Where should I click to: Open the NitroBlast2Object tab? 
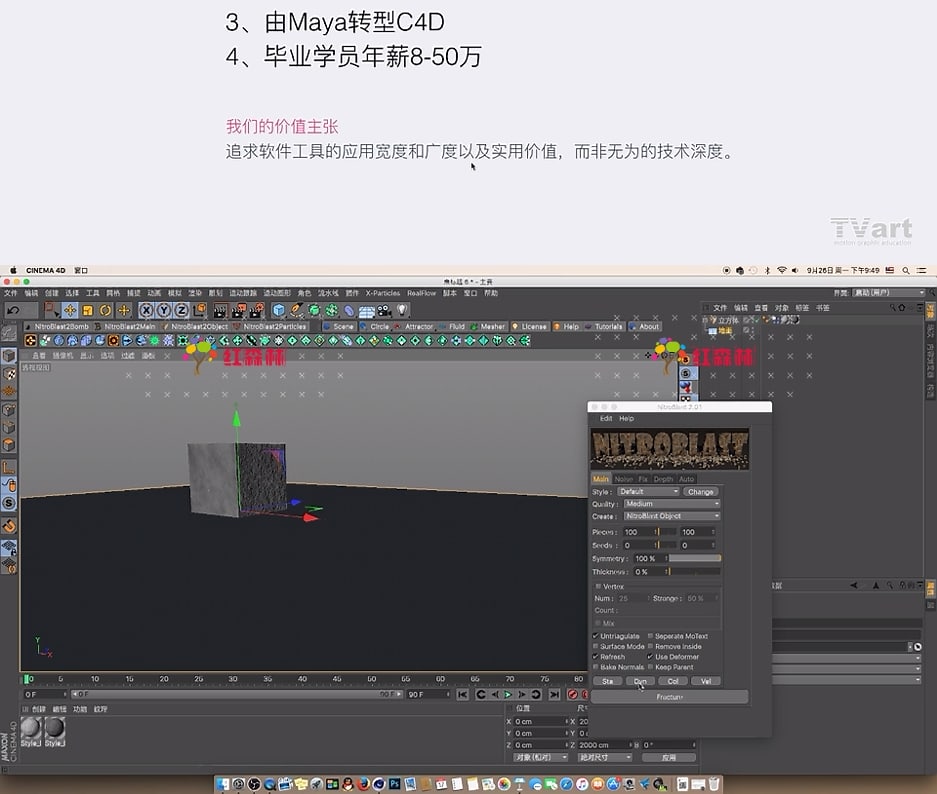195,327
